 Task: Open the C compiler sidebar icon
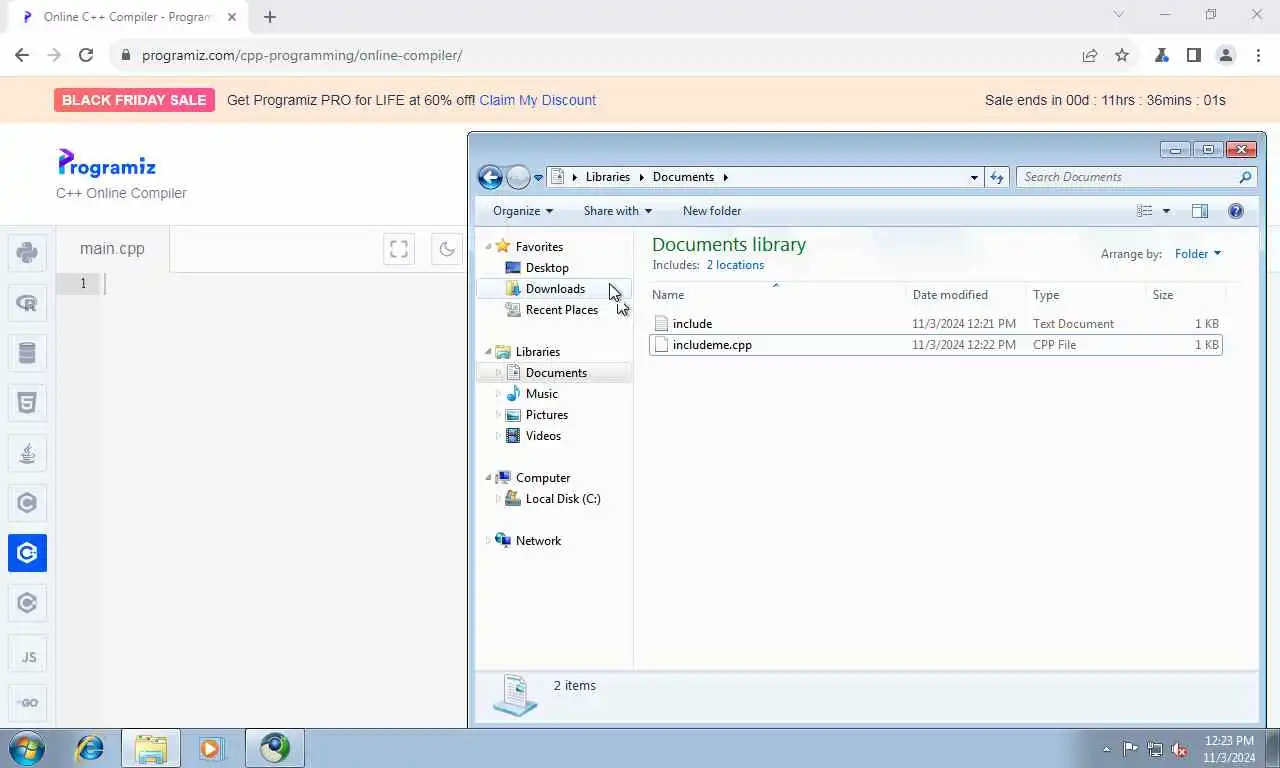click(x=27, y=503)
